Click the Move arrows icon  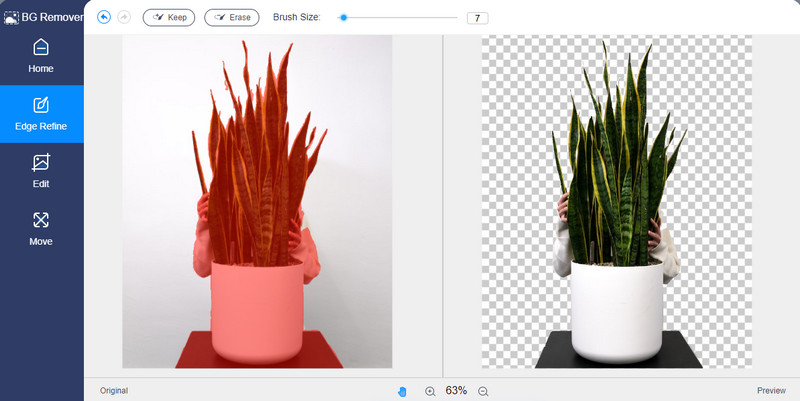(41, 220)
